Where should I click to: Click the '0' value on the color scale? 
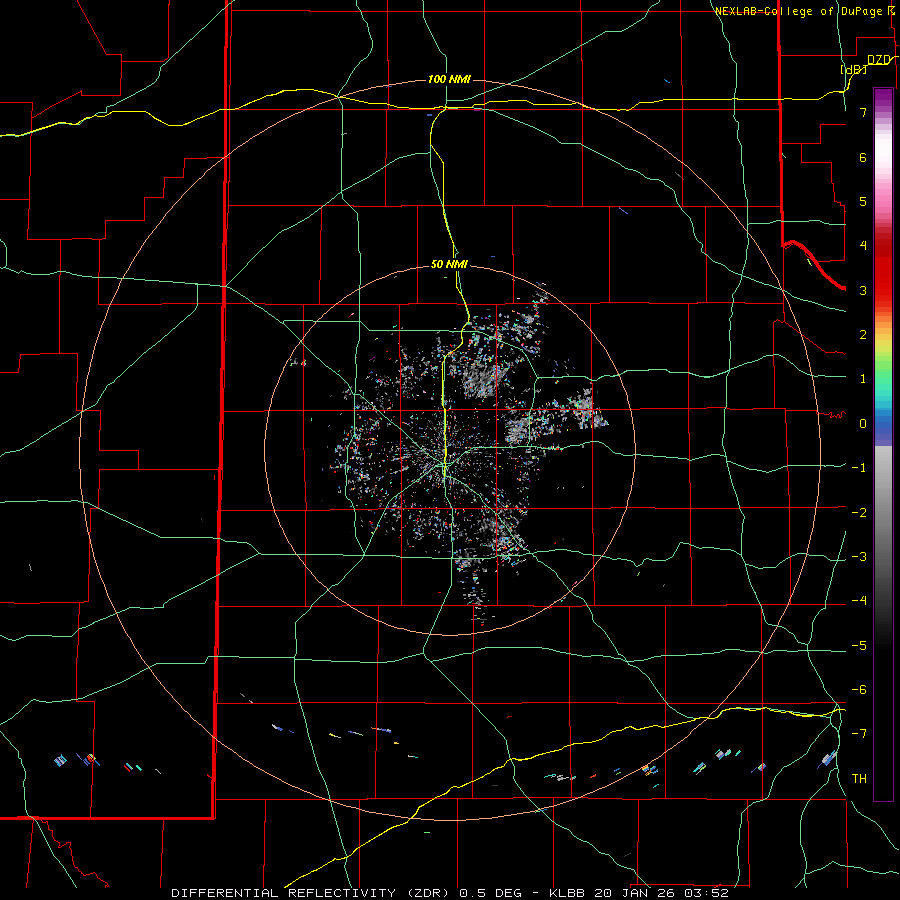click(x=863, y=424)
